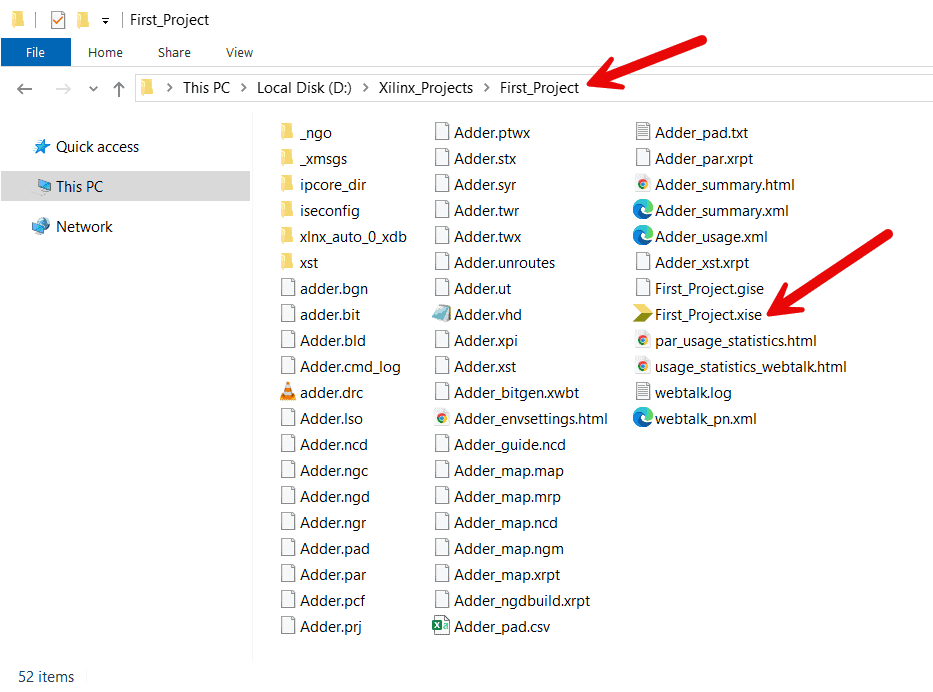
Task: Open the Adder_summary.html report
Action: pyautogui.click(x=727, y=184)
